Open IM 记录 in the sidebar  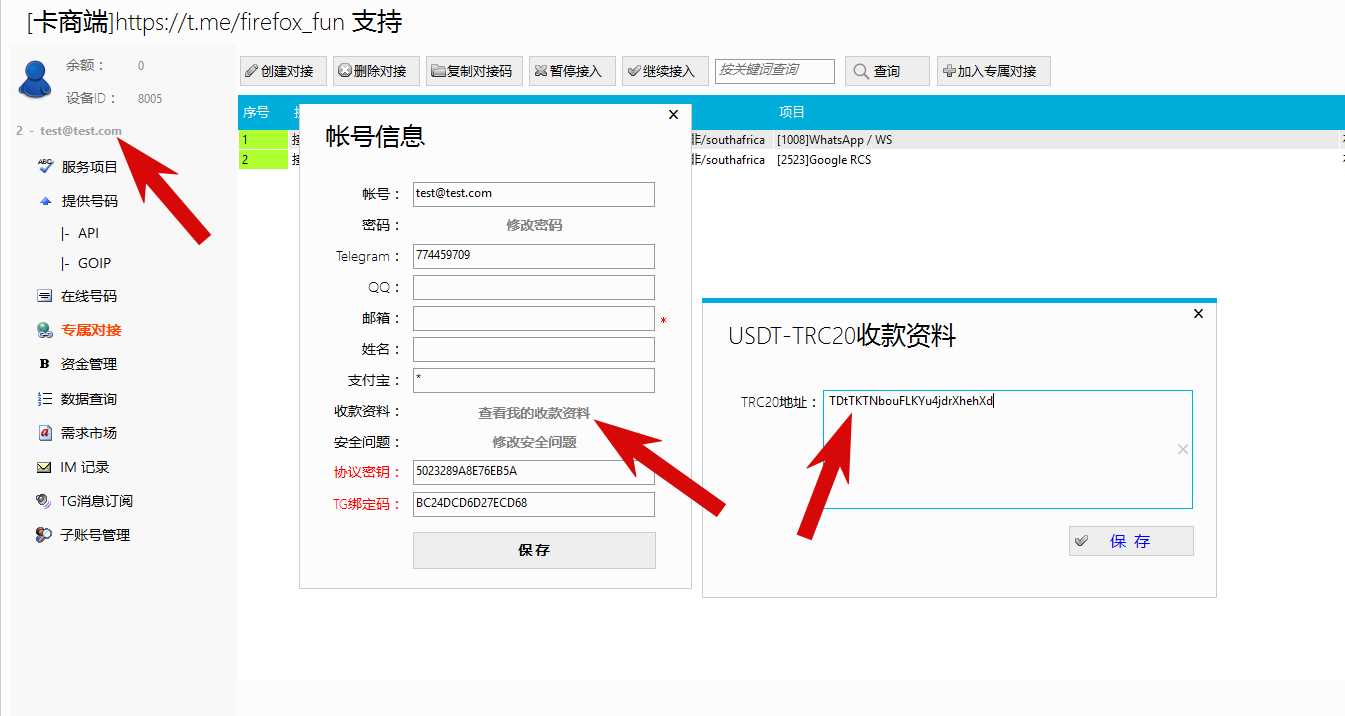tap(85, 467)
